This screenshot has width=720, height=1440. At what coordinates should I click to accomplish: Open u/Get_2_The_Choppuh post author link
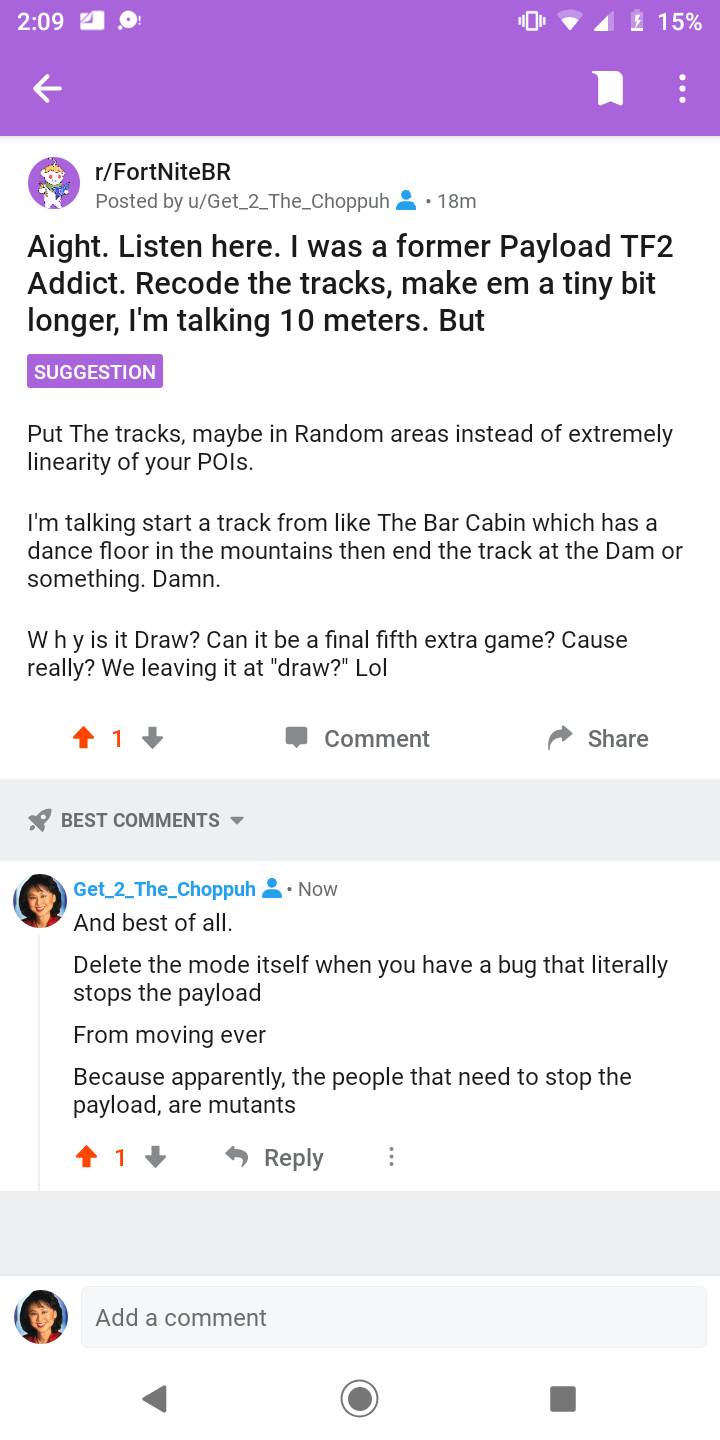coord(241,201)
